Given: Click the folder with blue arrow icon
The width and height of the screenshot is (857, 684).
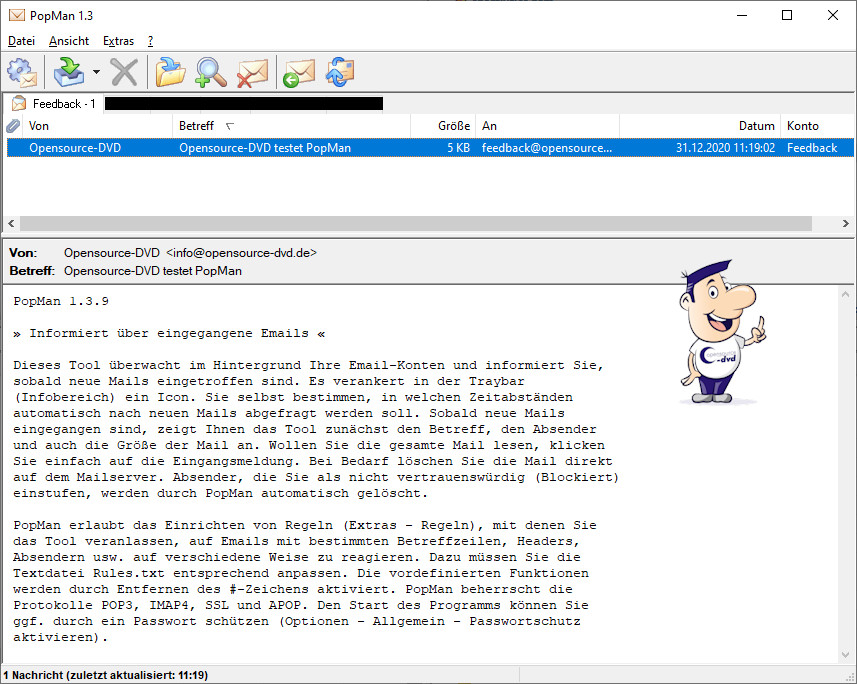Looking at the screenshot, I should tap(171, 72).
